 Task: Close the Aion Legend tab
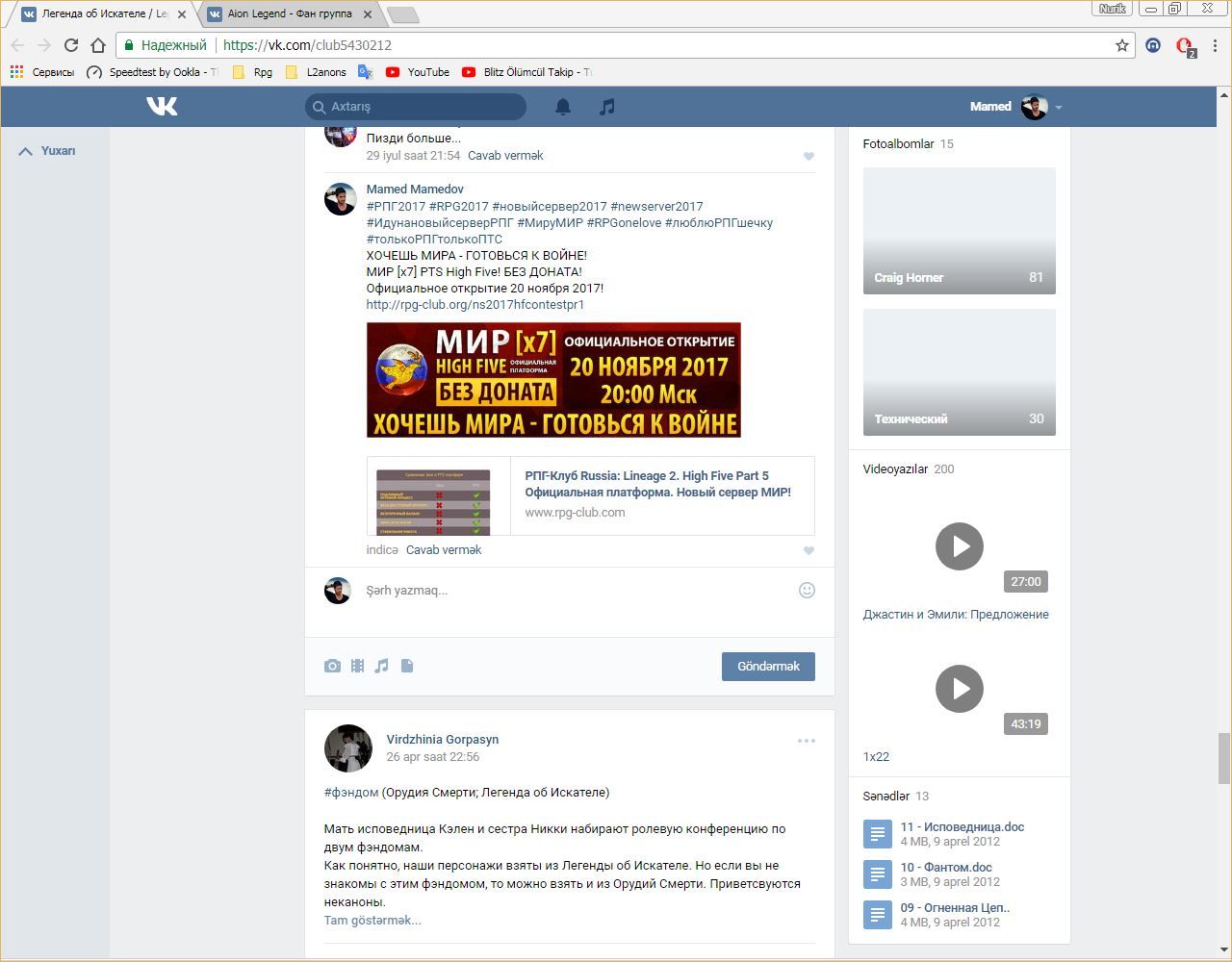coord(366,14)
